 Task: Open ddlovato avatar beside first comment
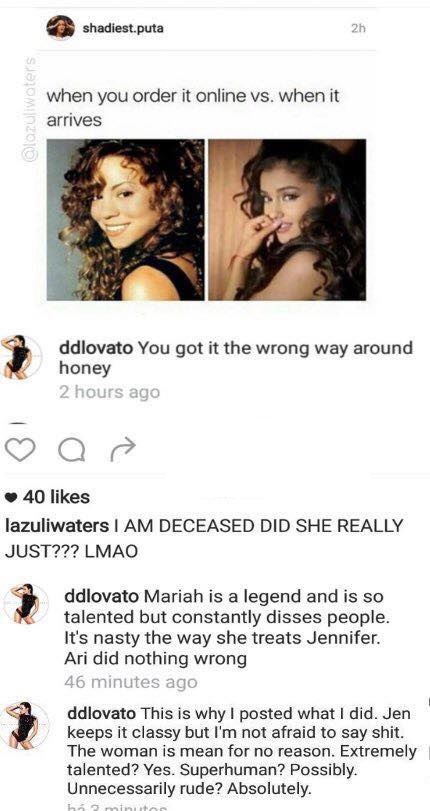point(20,357)
